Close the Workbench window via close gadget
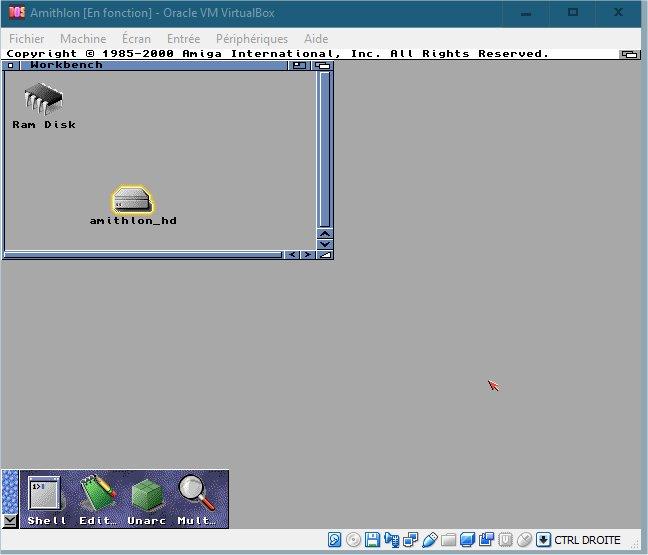The width and height of the screenshot is (648, 555). 11,65
